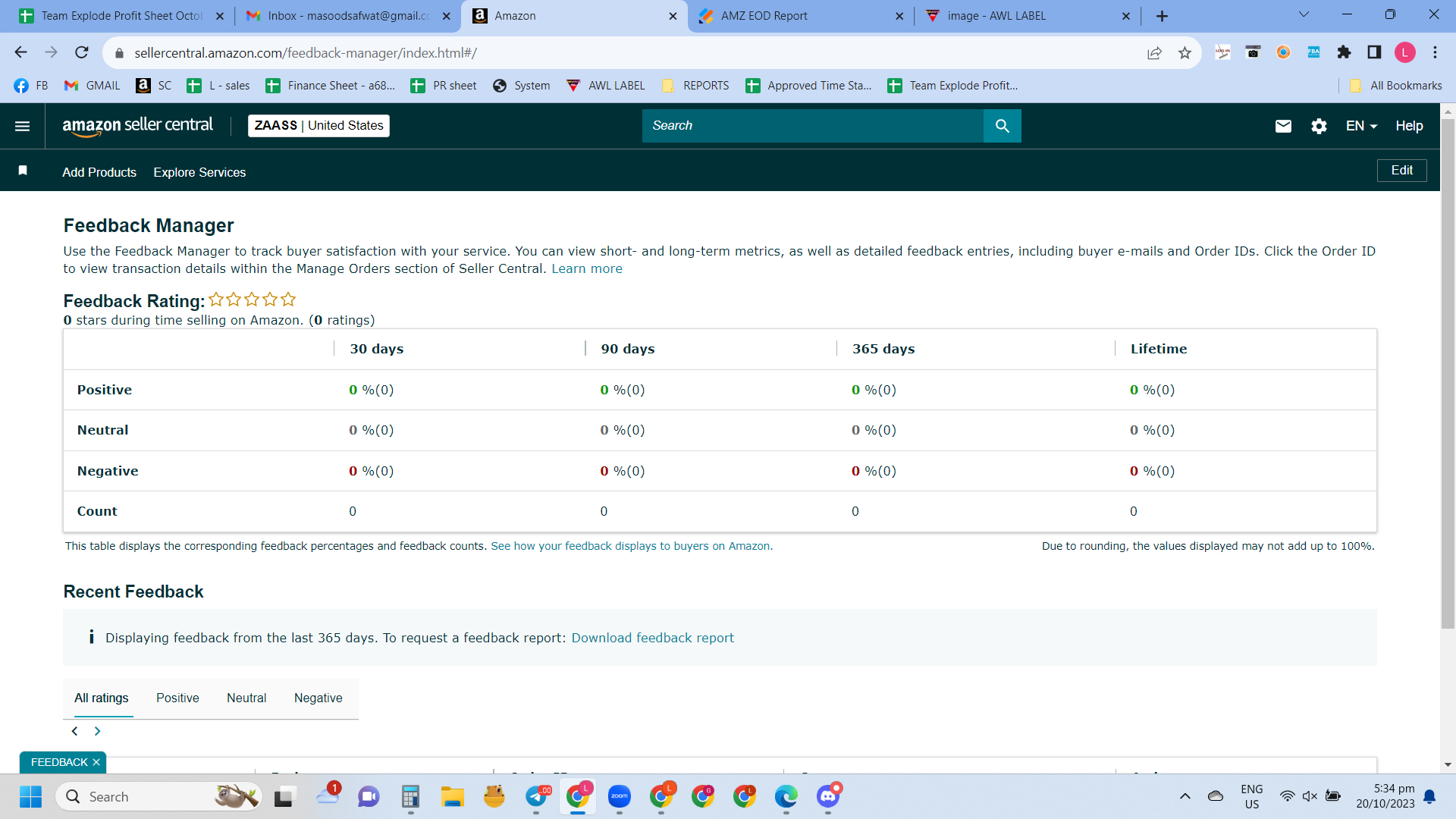Open All Bookmarks folder
Viewport: 1456px width, 819px height.
[1396, 86]
